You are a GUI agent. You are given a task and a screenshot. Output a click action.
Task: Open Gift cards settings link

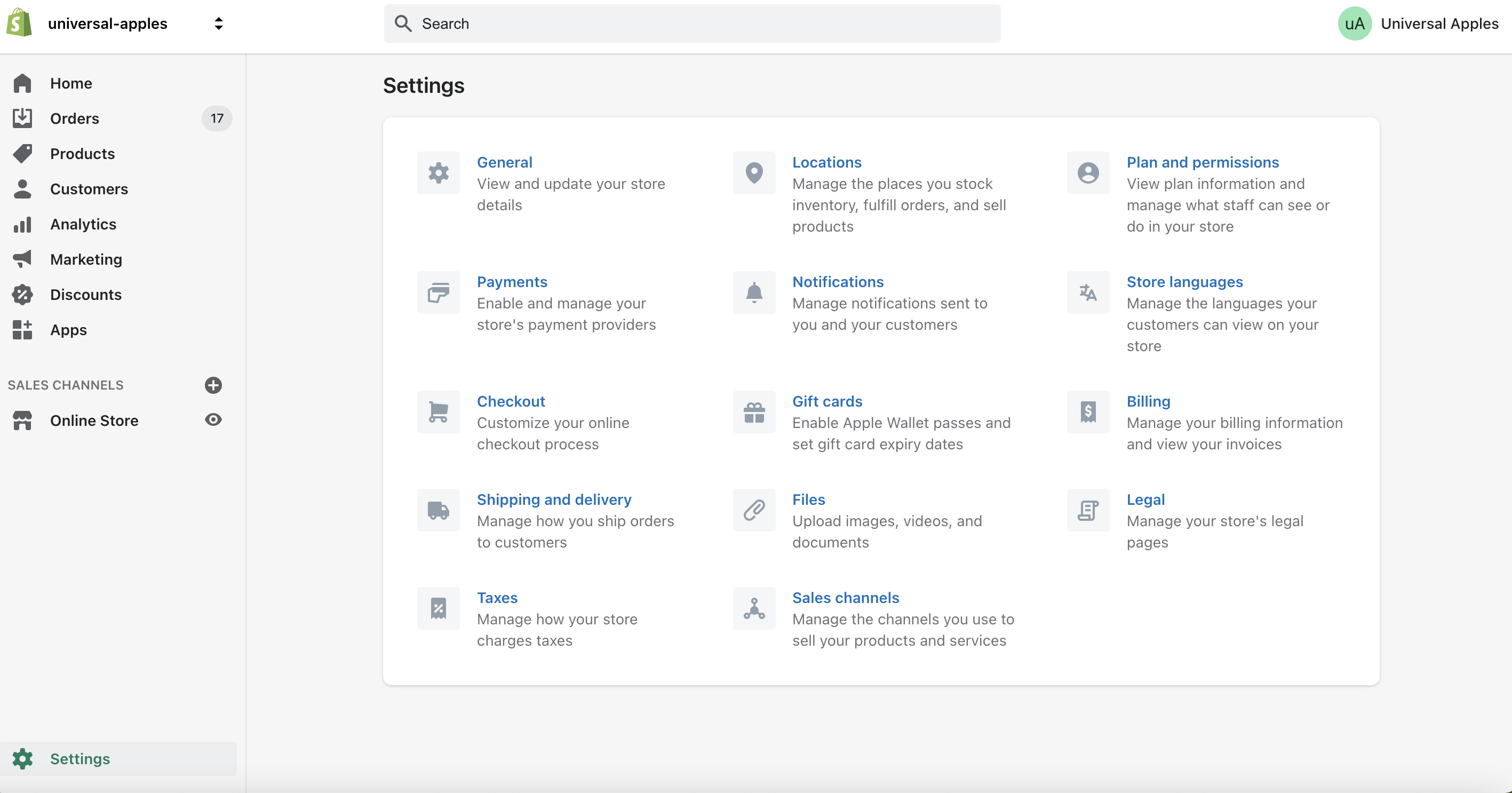[827, 401]
